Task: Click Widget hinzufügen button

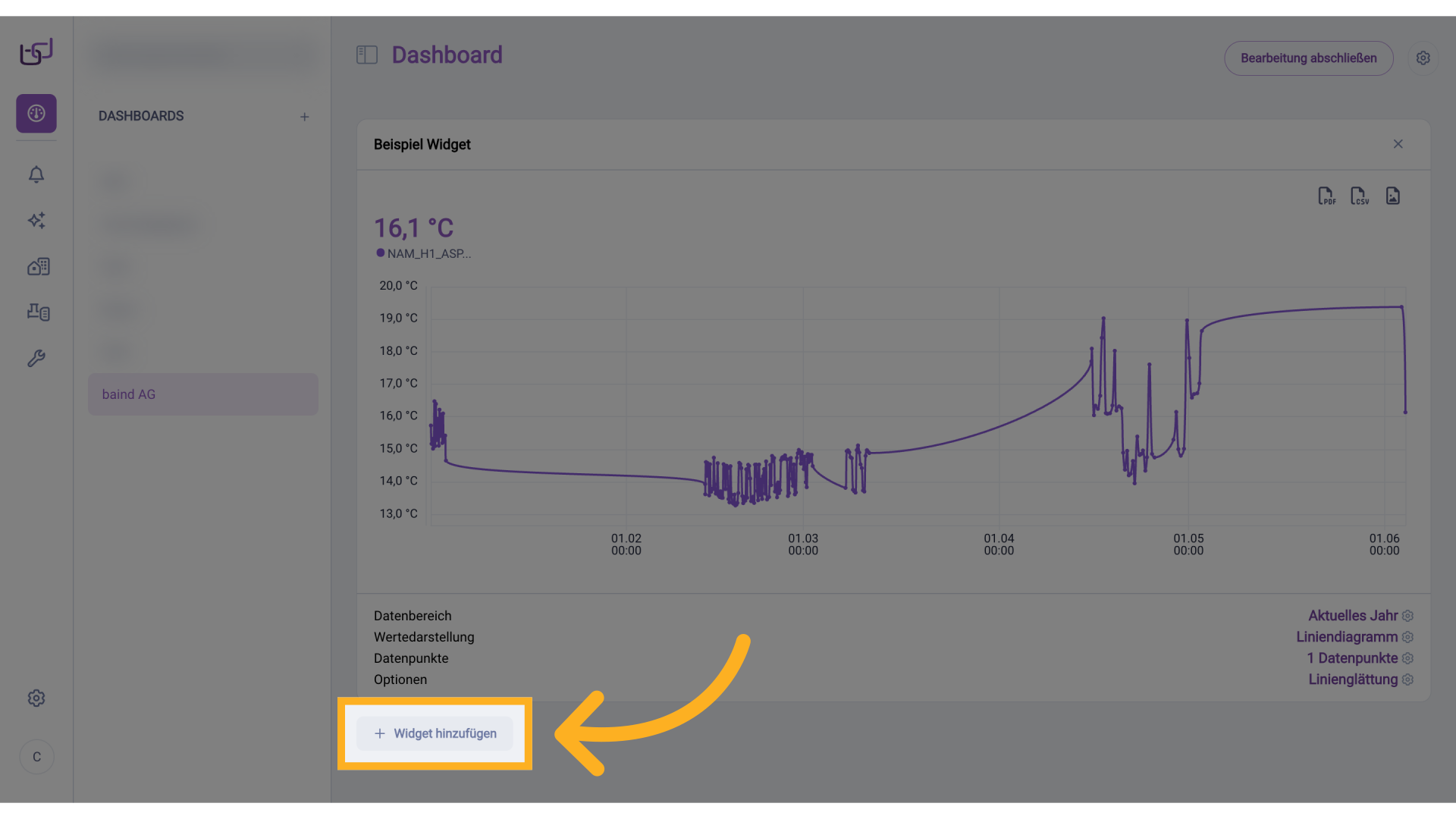Action: [435, 733]
